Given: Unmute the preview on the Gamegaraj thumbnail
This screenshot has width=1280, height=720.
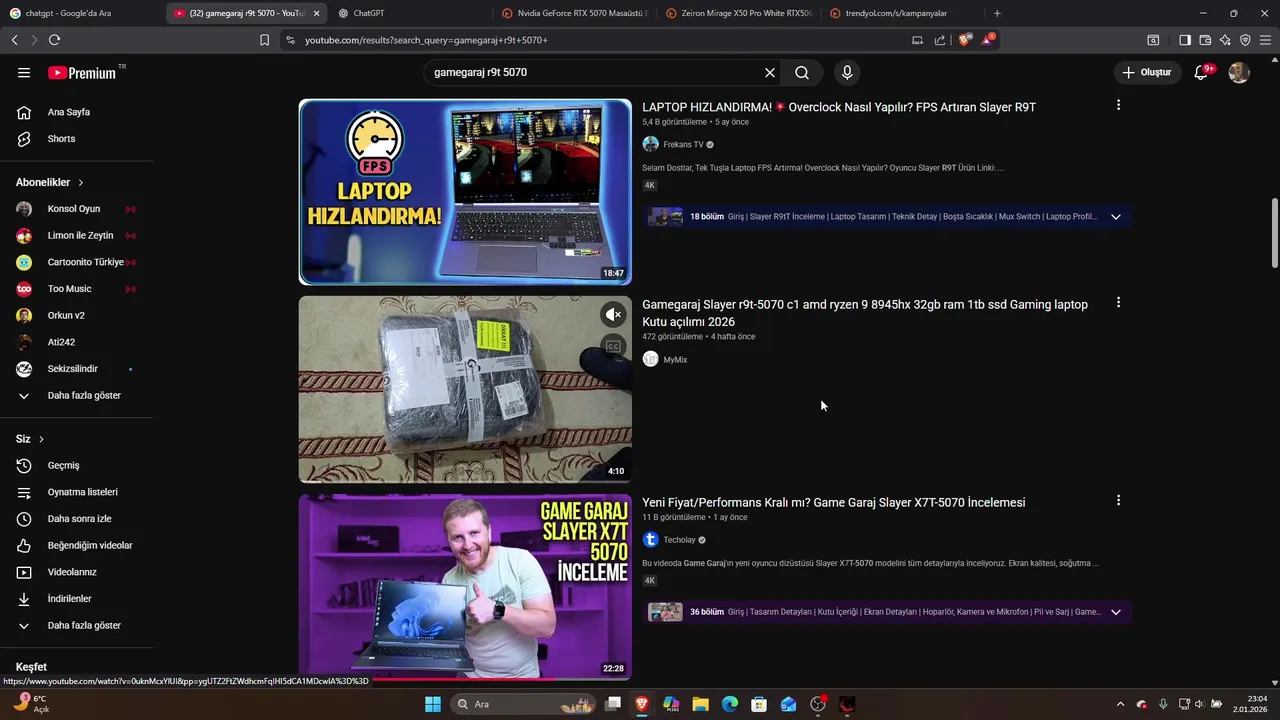Looking at the screenshot, I should (613, 314).
